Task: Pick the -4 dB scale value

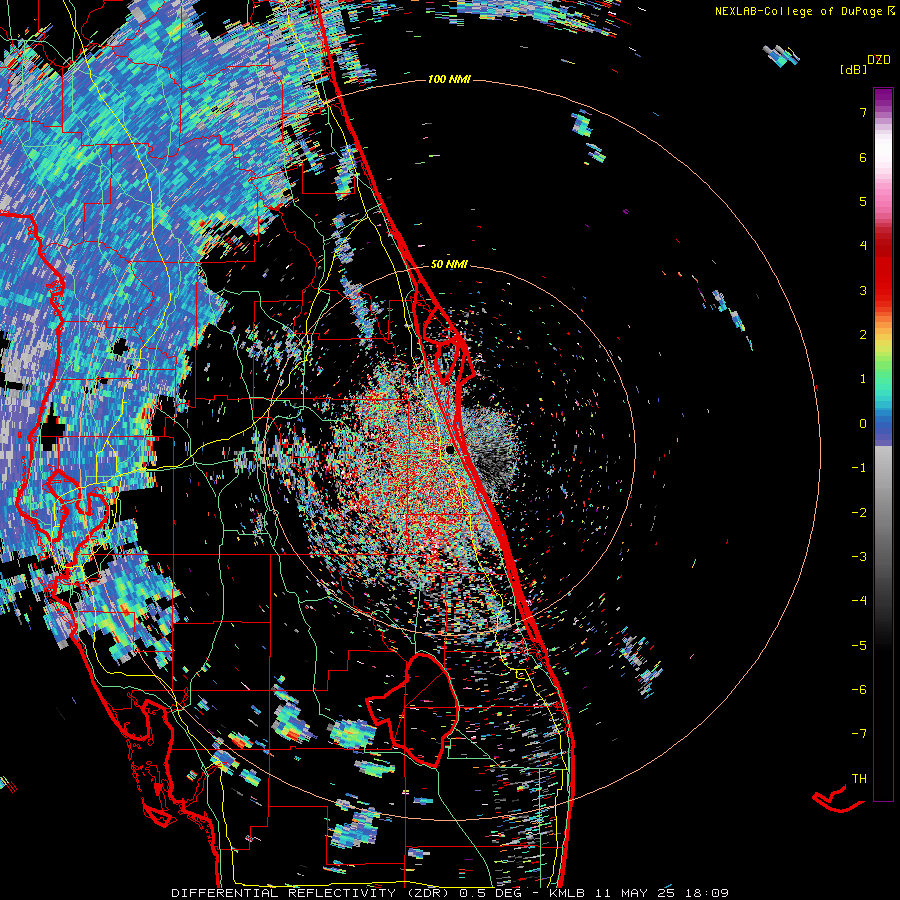Action: pyautogui.click(x=859, y=600)
